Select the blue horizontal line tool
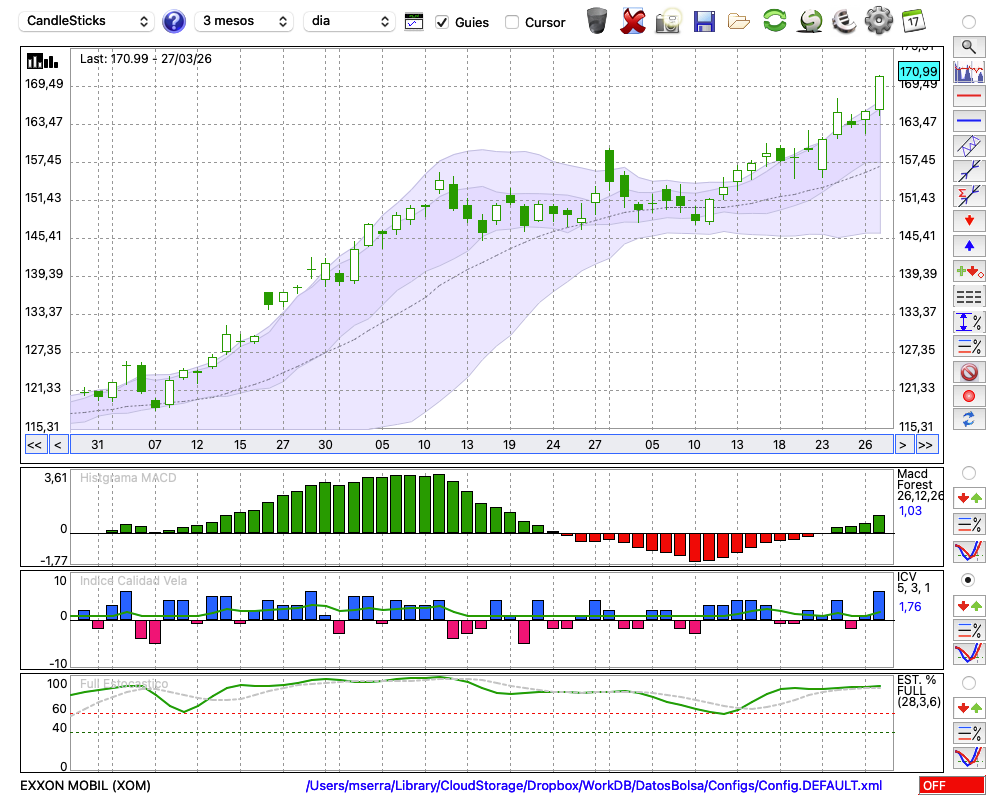1000x800 pixels. (x=968, y=121)
